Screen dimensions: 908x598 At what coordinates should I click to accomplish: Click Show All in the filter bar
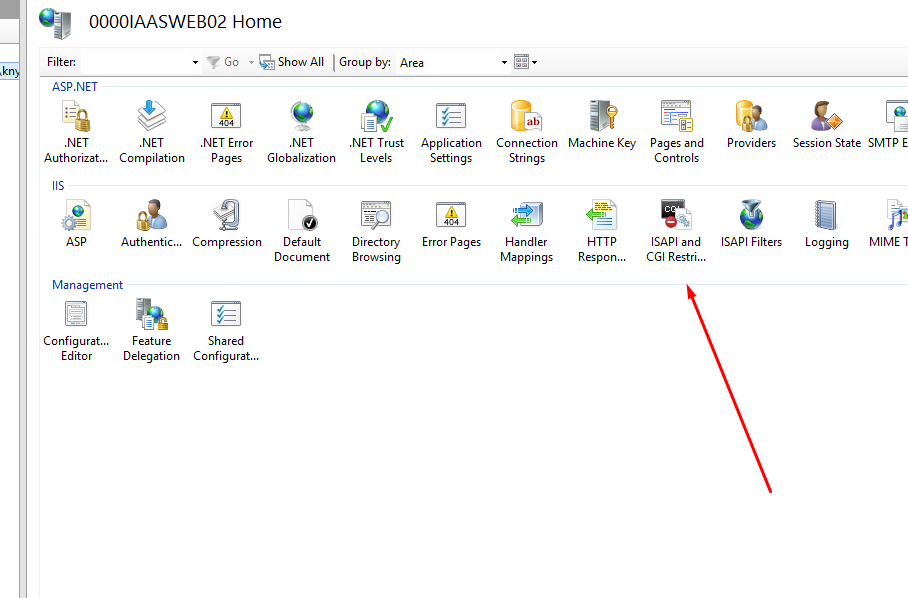tap(291, 62)
